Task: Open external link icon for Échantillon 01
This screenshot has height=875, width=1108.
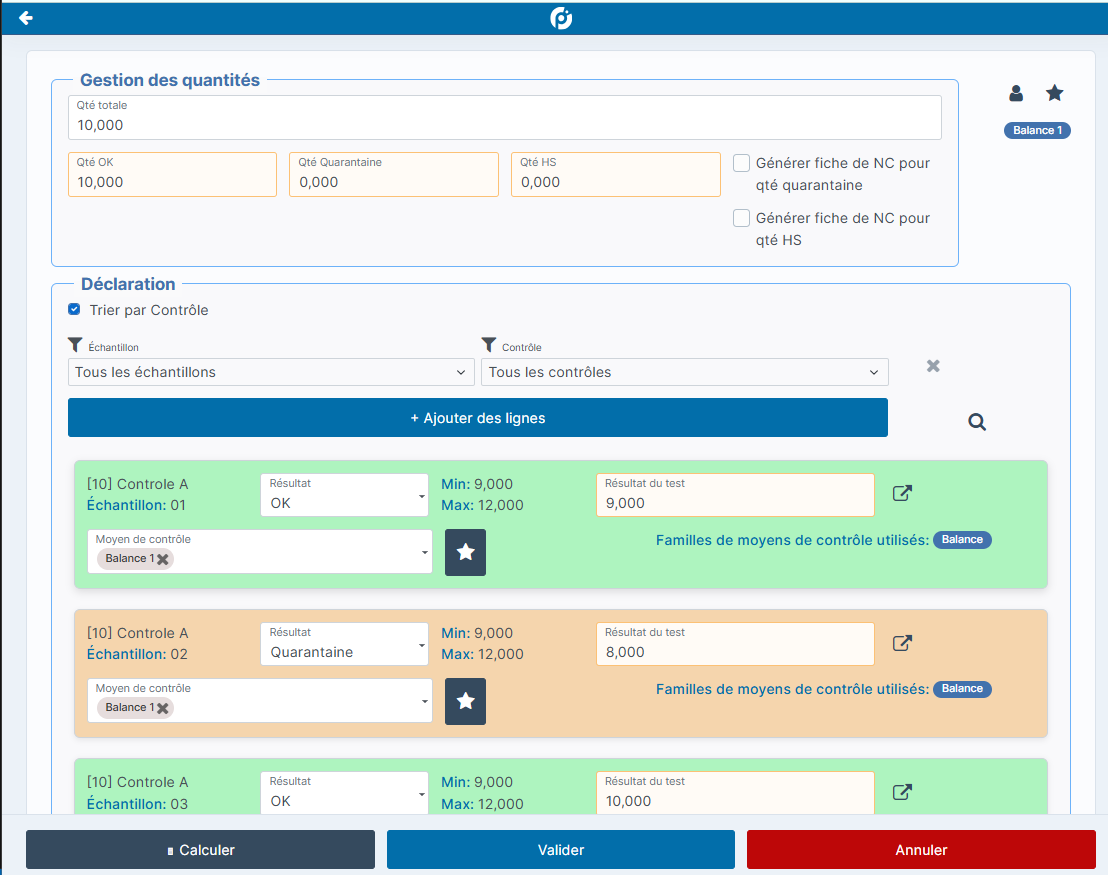Action: click(x=902, y=493)
